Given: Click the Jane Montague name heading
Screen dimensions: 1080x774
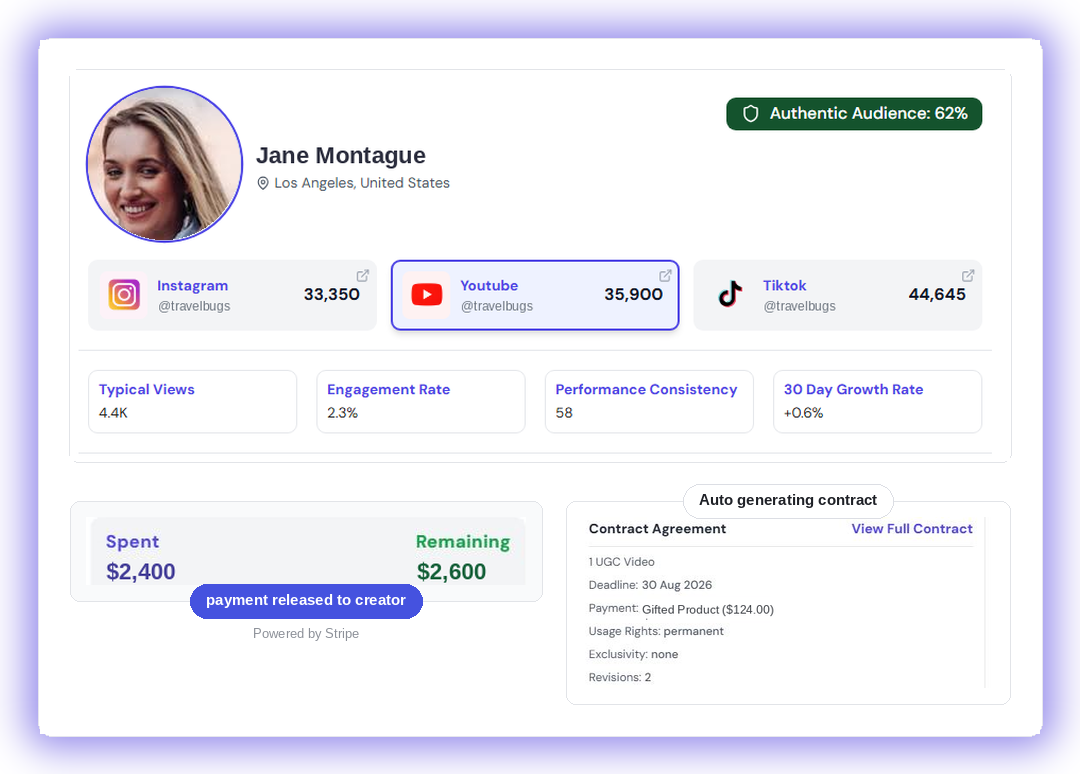Looking at the screenshot, I should [341, 156].
